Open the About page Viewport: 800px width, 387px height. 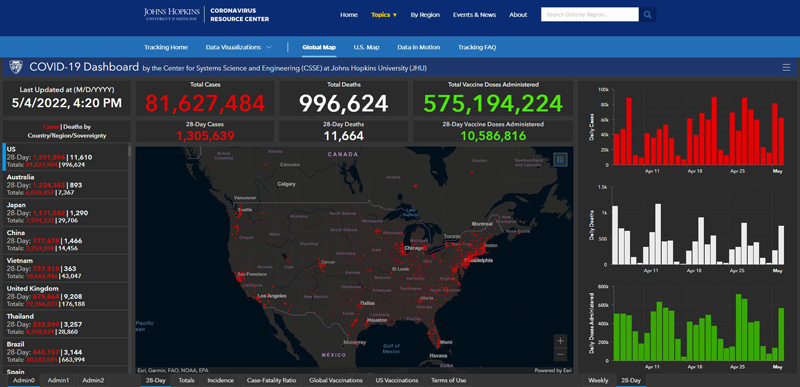(x=518, y=15)
